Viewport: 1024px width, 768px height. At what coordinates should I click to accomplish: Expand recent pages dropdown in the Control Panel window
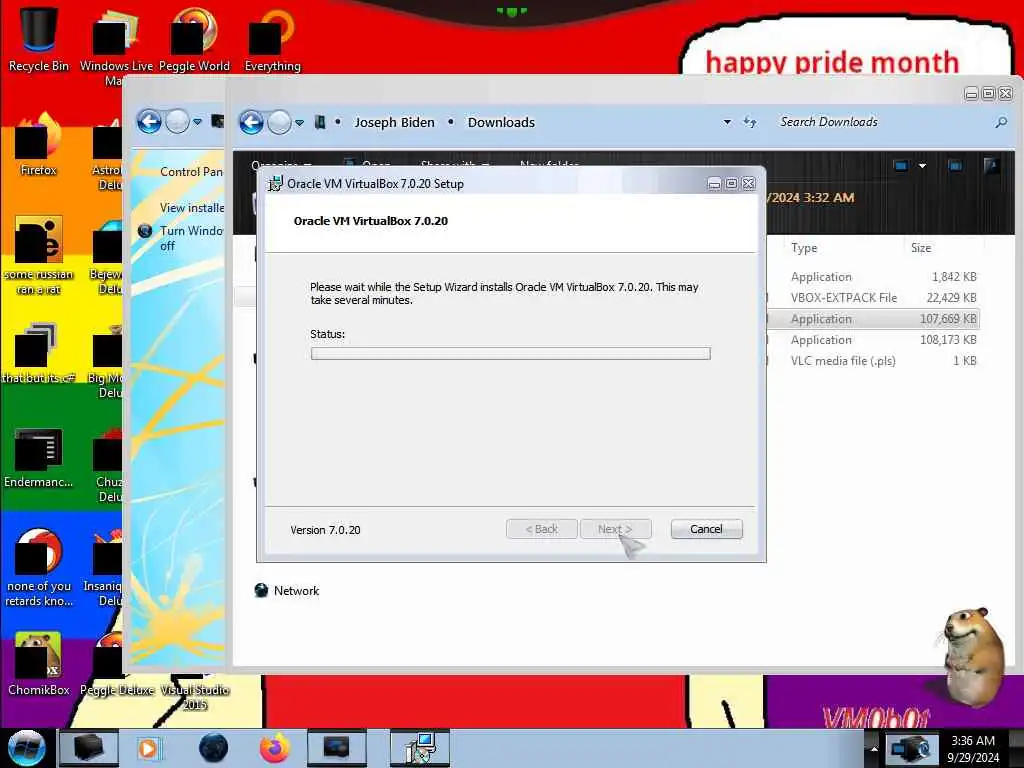pyautogui.click(x=197, y=122)
